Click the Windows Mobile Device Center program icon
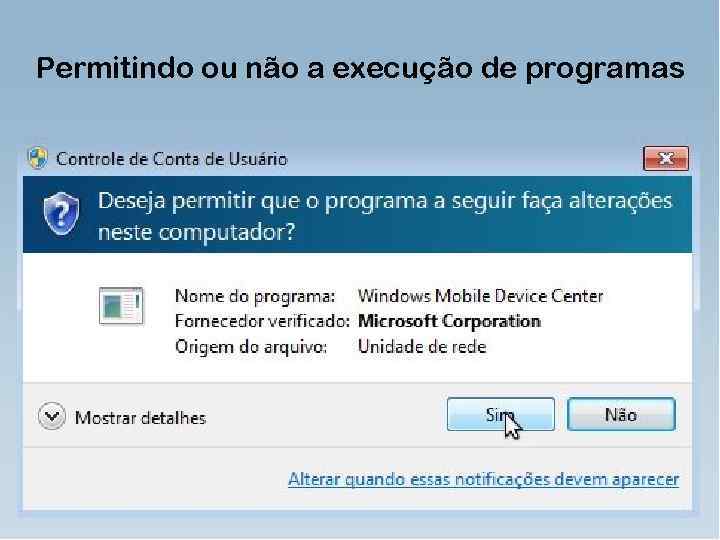The width and height of the screenshot is (720, 540). [x=121, y=305]
